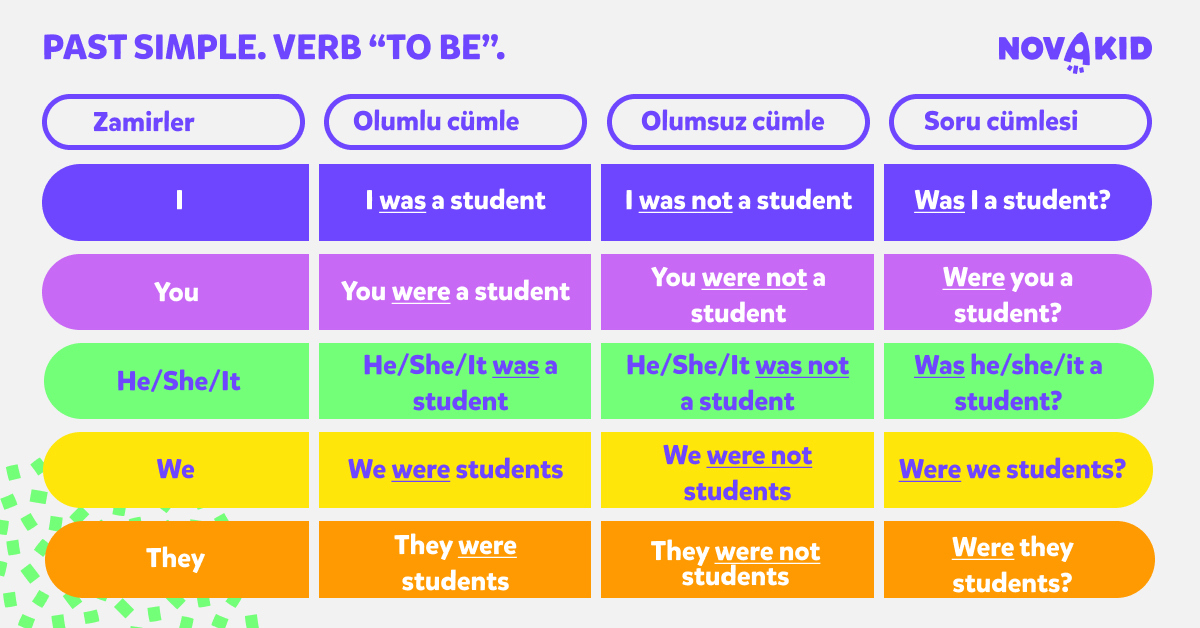Select the 'They were not students' cell

(737, 559)
